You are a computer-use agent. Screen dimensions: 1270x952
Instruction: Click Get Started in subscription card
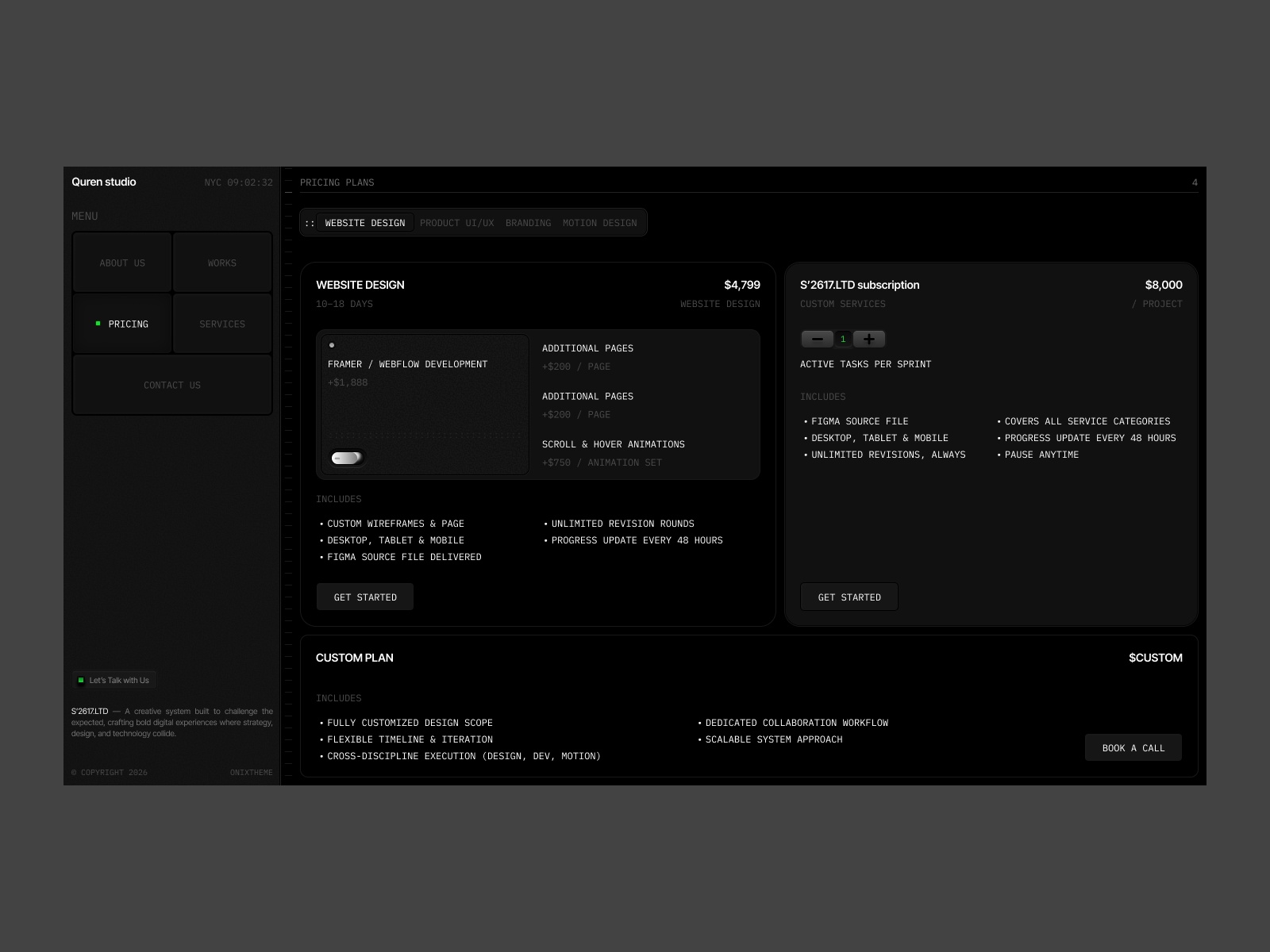click(x=849, y=597)
